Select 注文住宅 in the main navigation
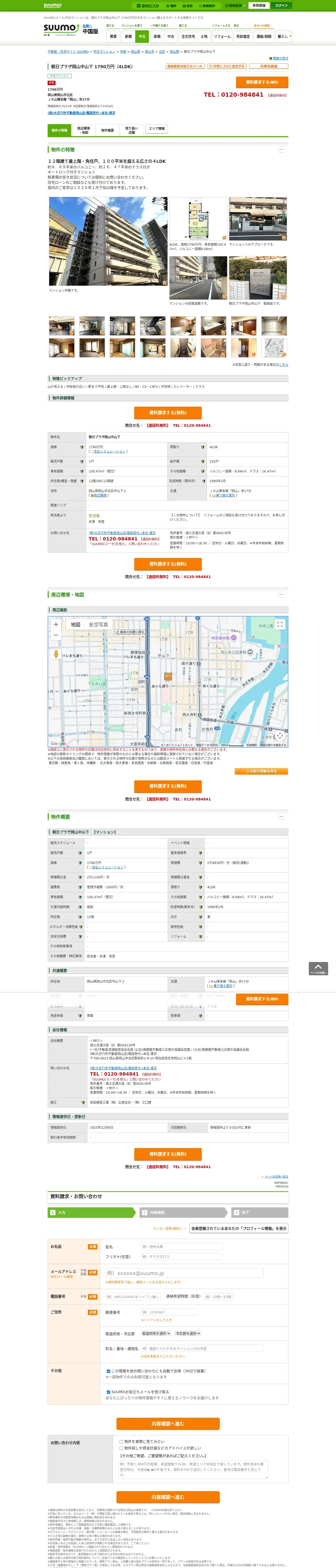Screen dimensions: 336x1568 [x=188, y=37]
